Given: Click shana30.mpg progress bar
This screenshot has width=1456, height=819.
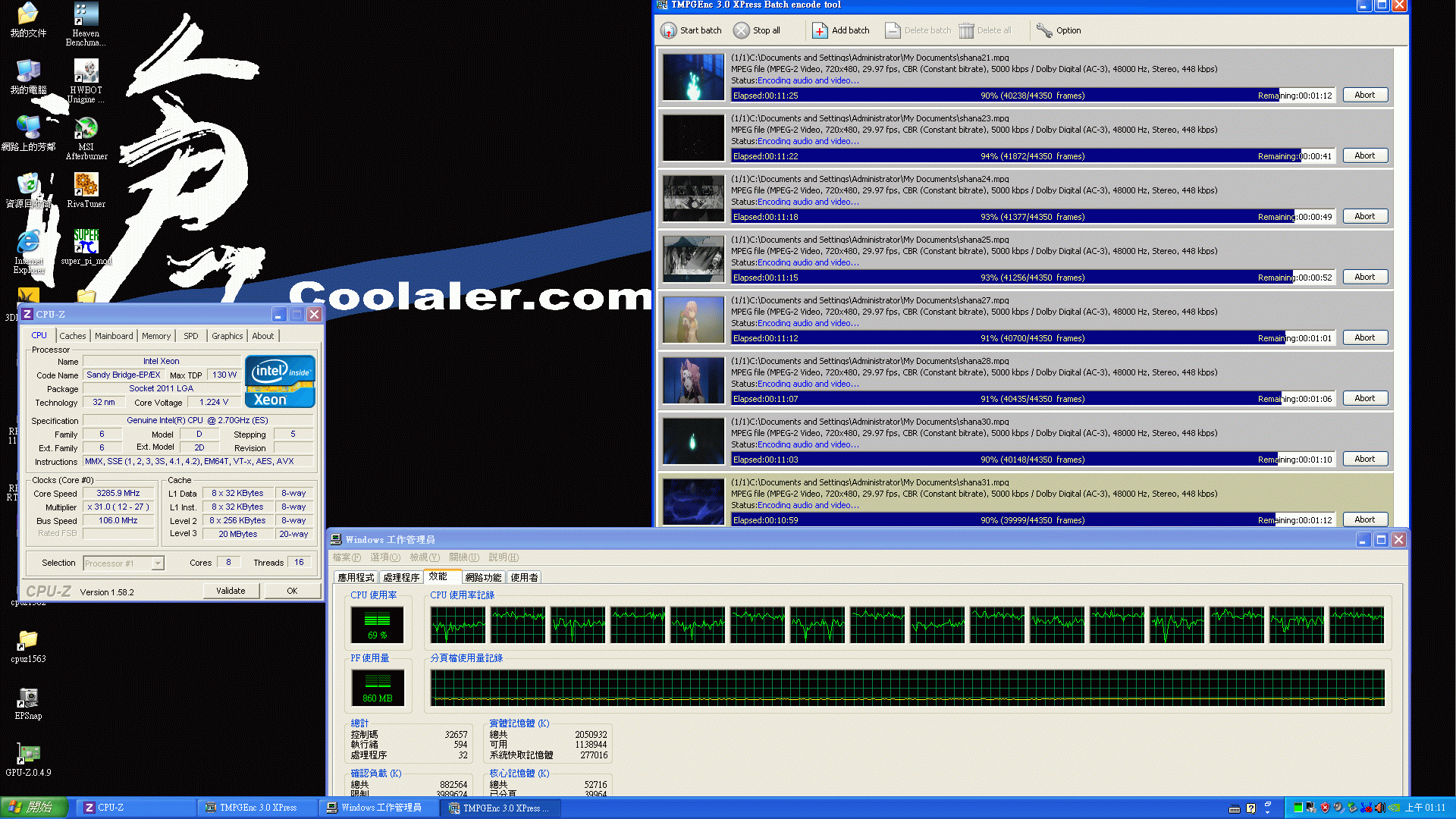Looking at the screenshot, I should [1032, 460].
